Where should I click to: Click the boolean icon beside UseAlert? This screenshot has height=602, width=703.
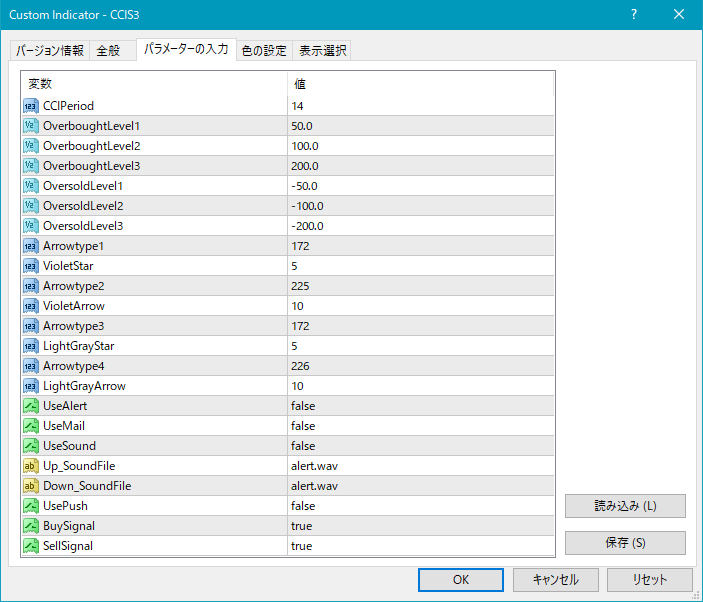(x=30, y=406)
